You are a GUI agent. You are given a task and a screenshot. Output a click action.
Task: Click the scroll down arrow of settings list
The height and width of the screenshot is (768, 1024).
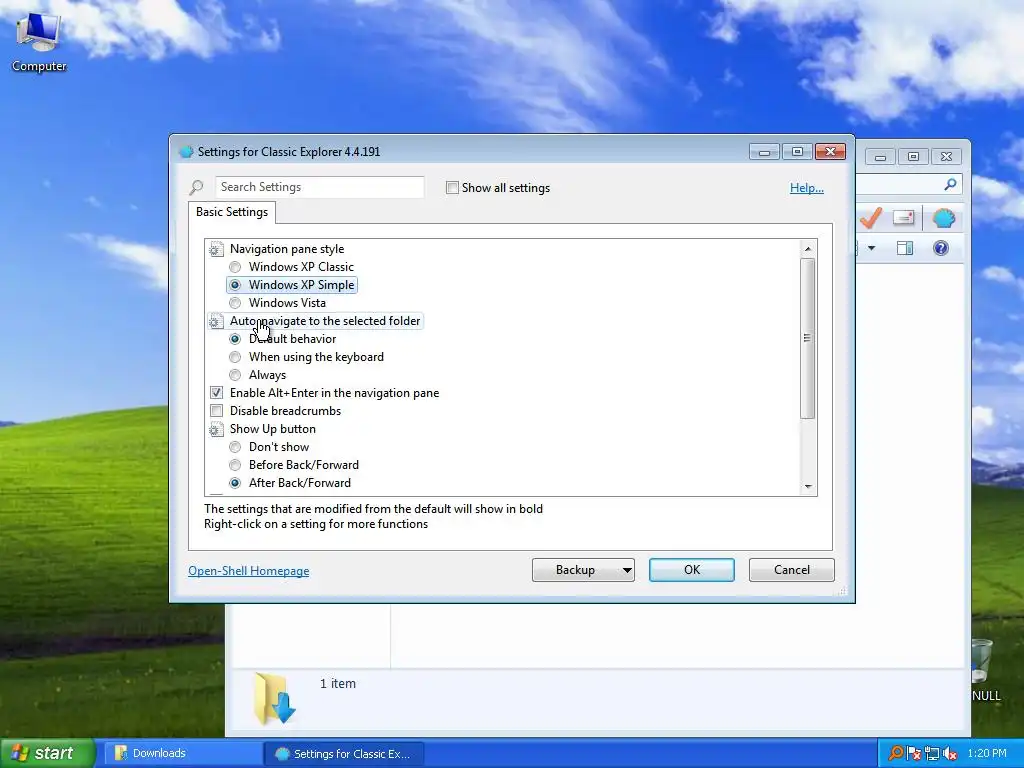click(808, 487)
